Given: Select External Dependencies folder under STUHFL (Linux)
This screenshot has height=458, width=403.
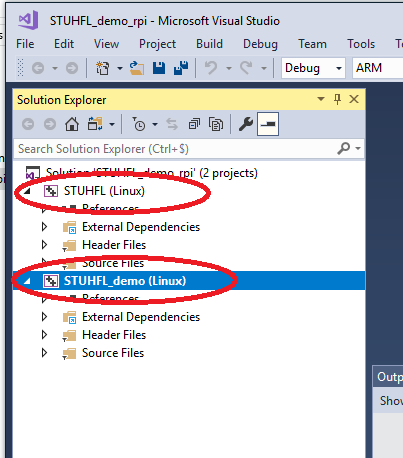Looking at the screenshot, I should (141, 227).
